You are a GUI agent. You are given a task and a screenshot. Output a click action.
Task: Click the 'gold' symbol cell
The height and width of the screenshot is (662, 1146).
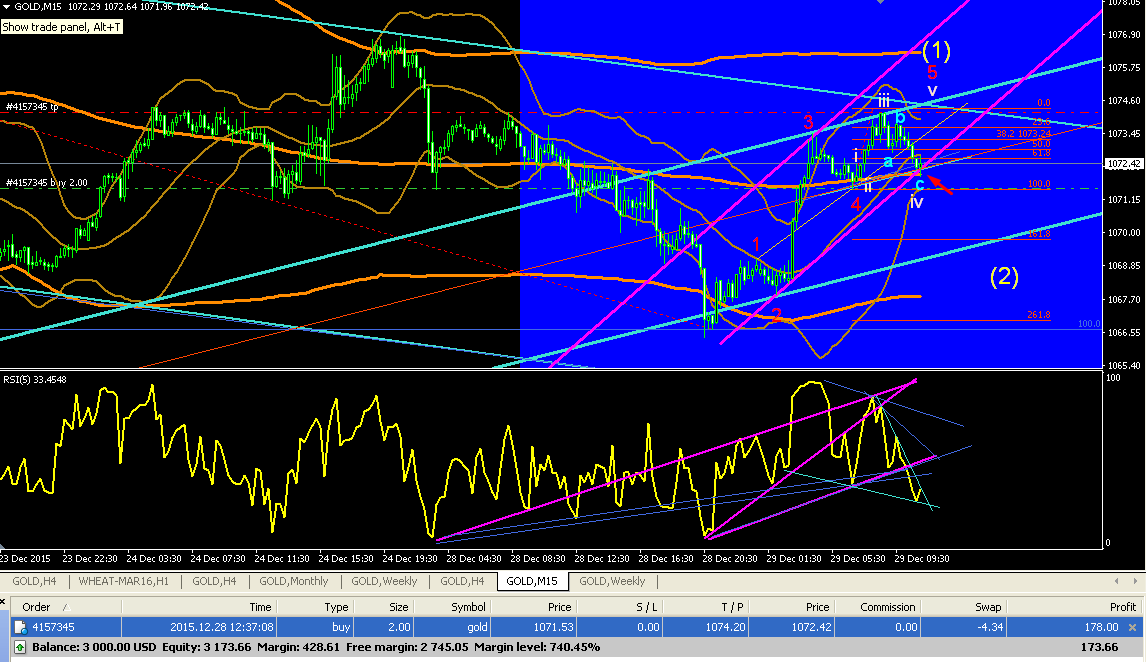point(477,627)
